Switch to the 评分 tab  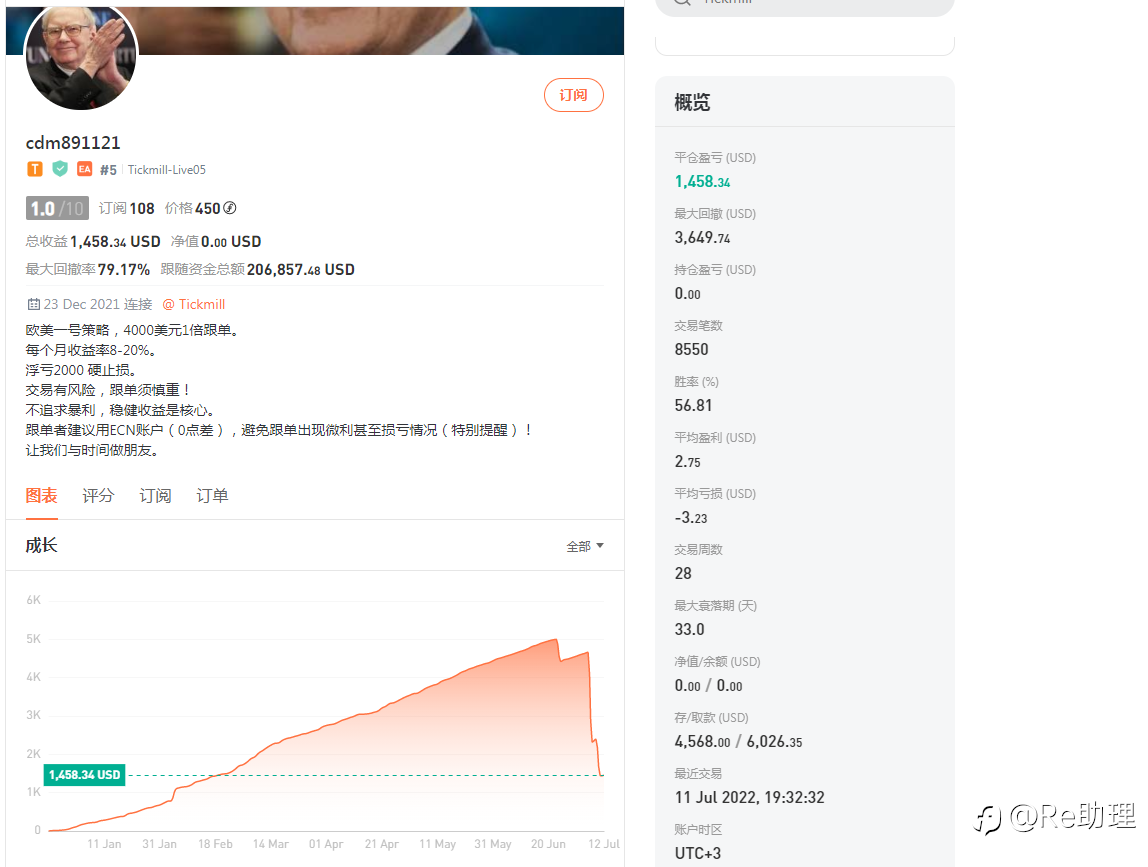[x=98, y=496]
